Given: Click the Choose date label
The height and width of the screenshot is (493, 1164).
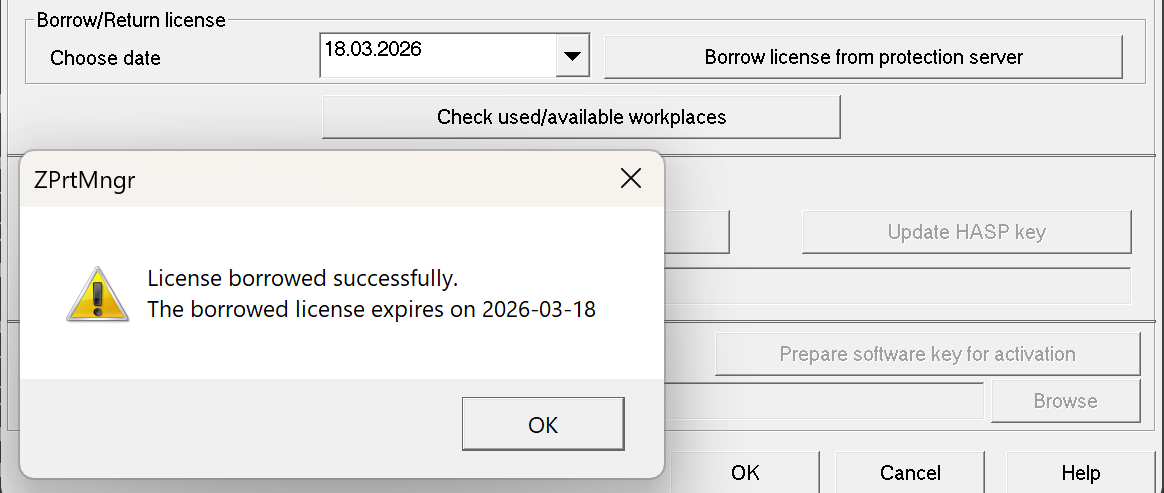Looking at the screenshot, I should (x=105, y=58).
